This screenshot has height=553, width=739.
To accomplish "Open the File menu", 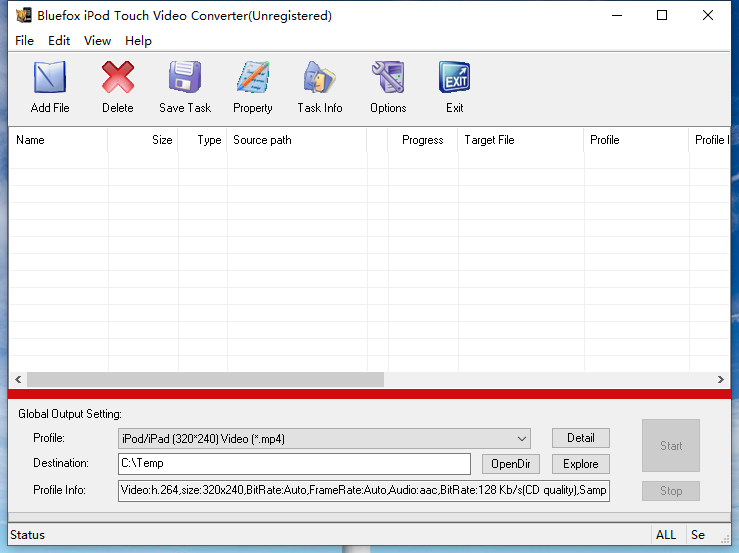I will click(25, 41).
